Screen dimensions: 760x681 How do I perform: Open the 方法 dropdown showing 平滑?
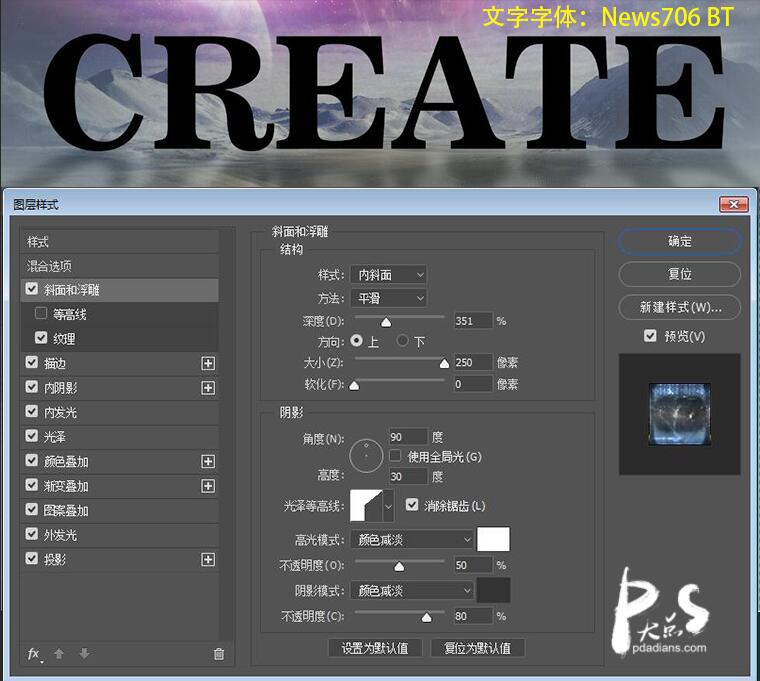tap(389, 298)
